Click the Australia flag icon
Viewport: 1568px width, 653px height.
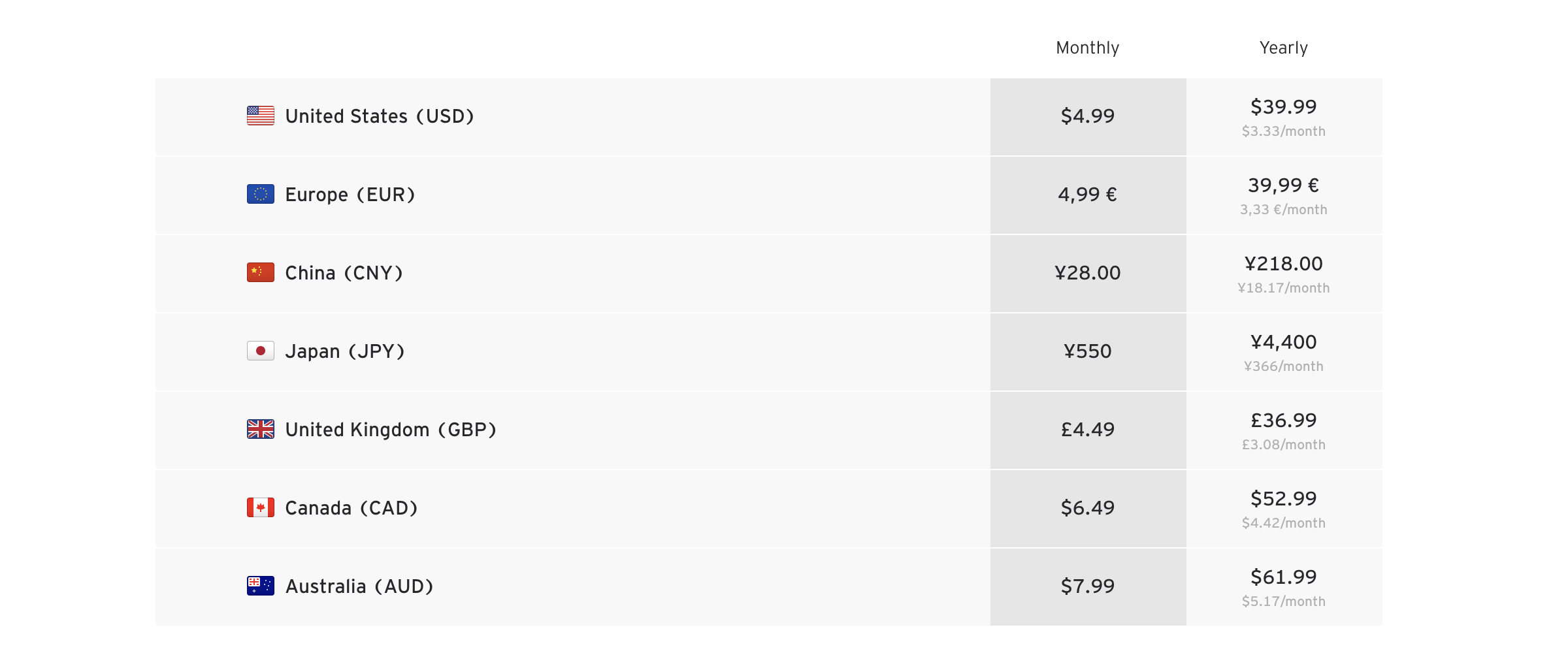[261, 586]
